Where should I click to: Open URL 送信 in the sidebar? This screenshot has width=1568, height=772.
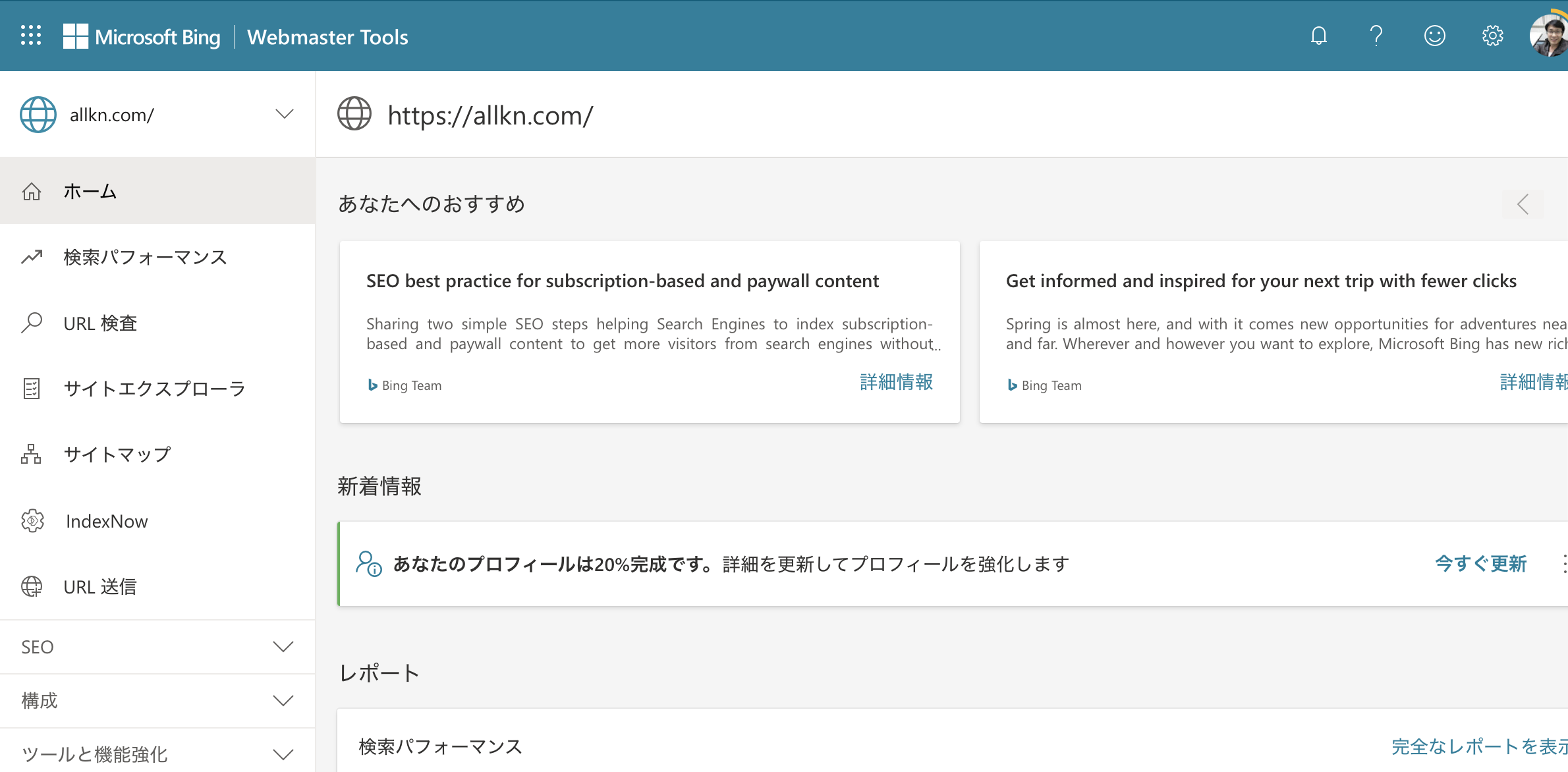157,586
